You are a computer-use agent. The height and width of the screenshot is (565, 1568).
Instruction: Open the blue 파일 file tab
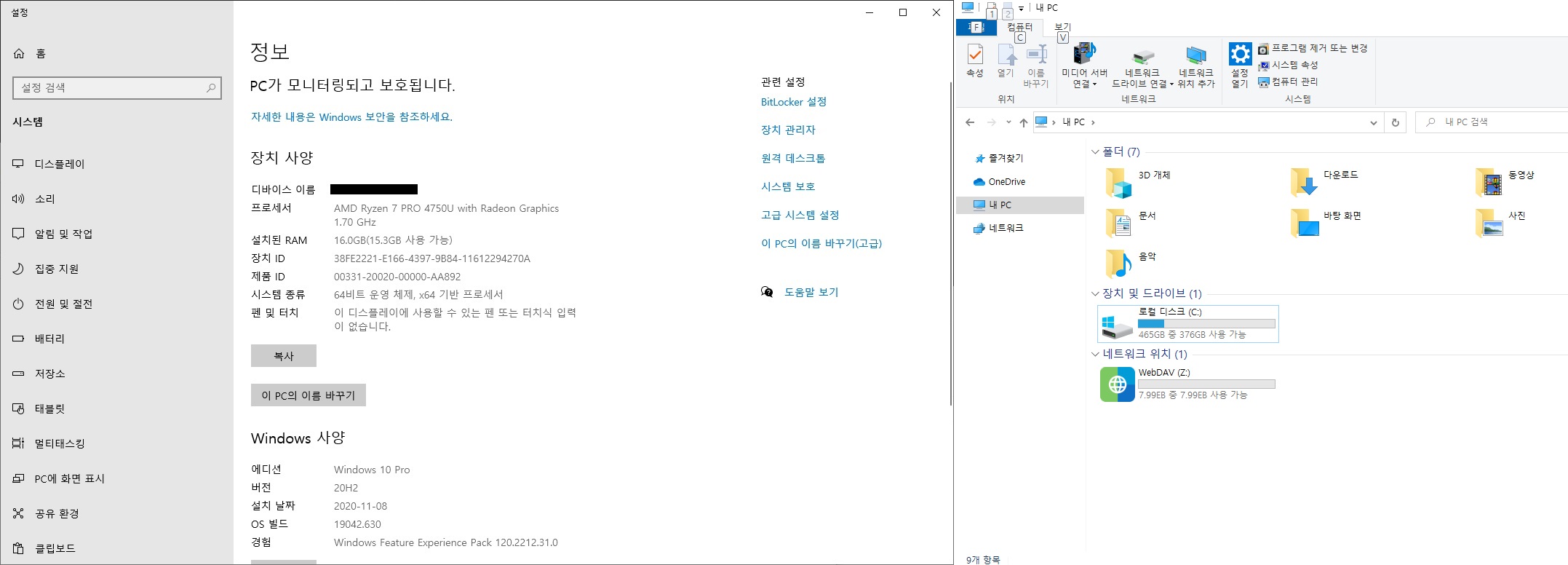click(976, 28)
